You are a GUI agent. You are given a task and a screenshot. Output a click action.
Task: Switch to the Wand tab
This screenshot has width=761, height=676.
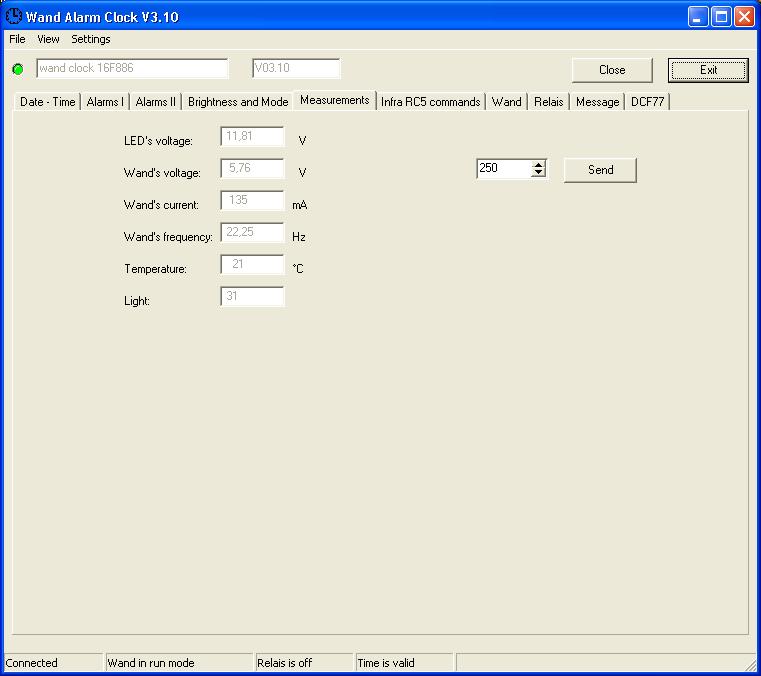507,102
